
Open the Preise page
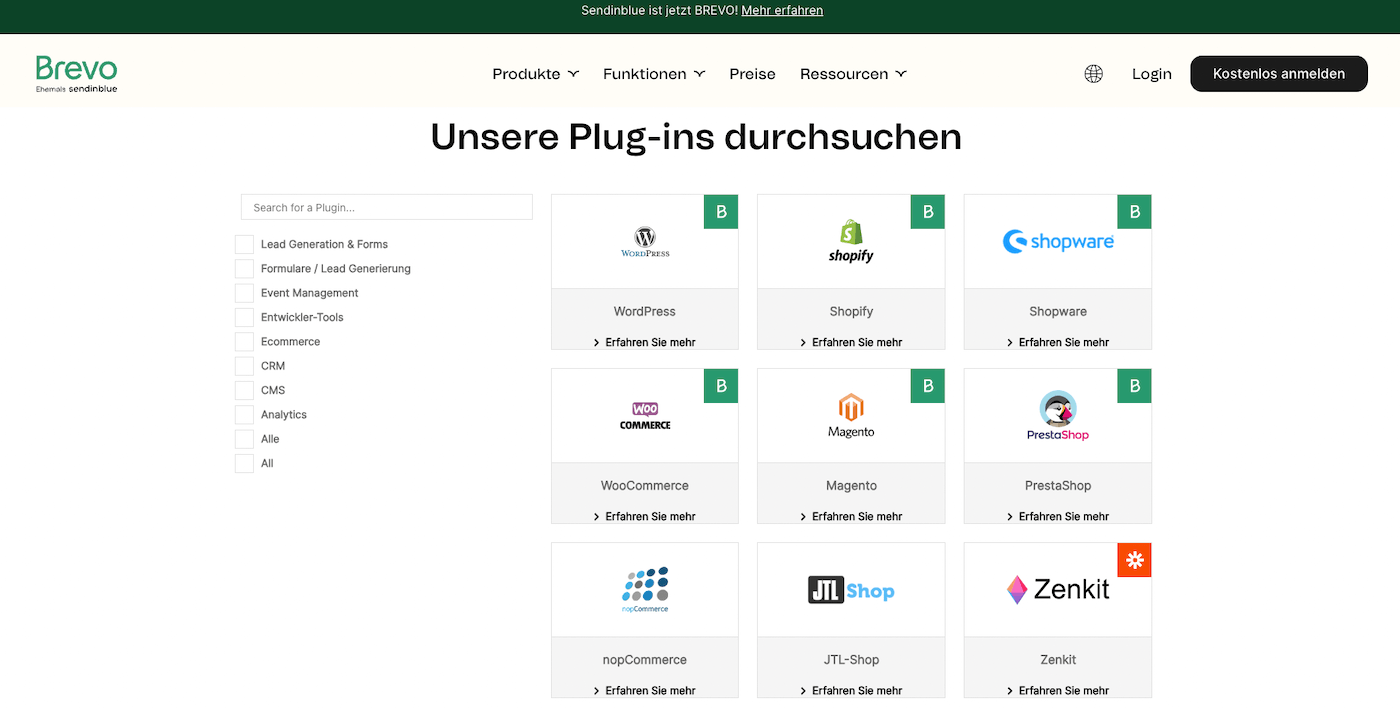[x=752, y=74]
